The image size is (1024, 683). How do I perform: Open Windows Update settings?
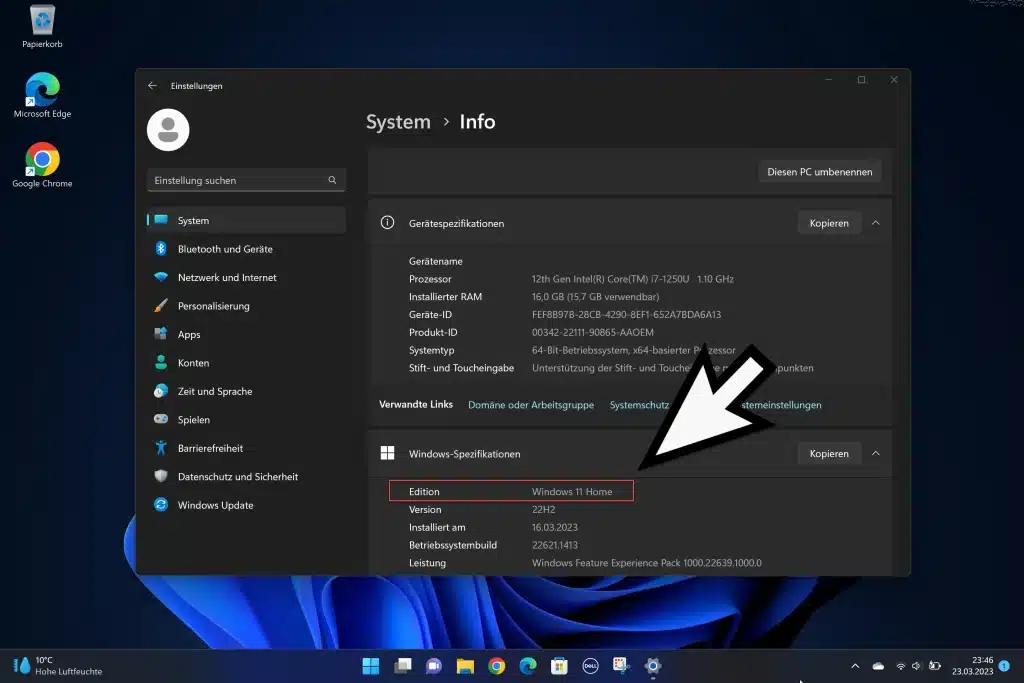[246, 505]
